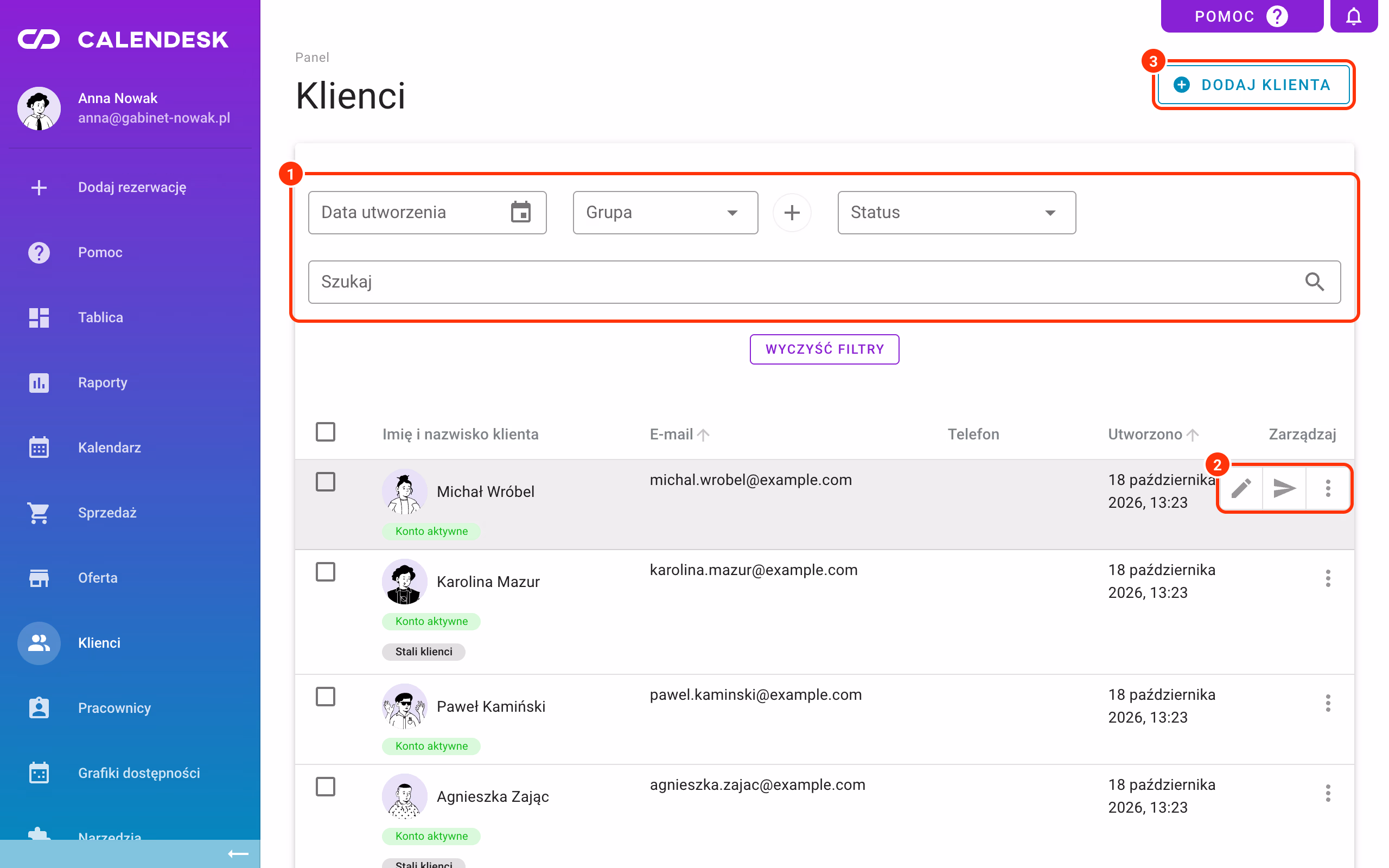Check the Paweł Kamiński row checkbox
This screenshot has height=868, width=1389.
tap(326, 697)
